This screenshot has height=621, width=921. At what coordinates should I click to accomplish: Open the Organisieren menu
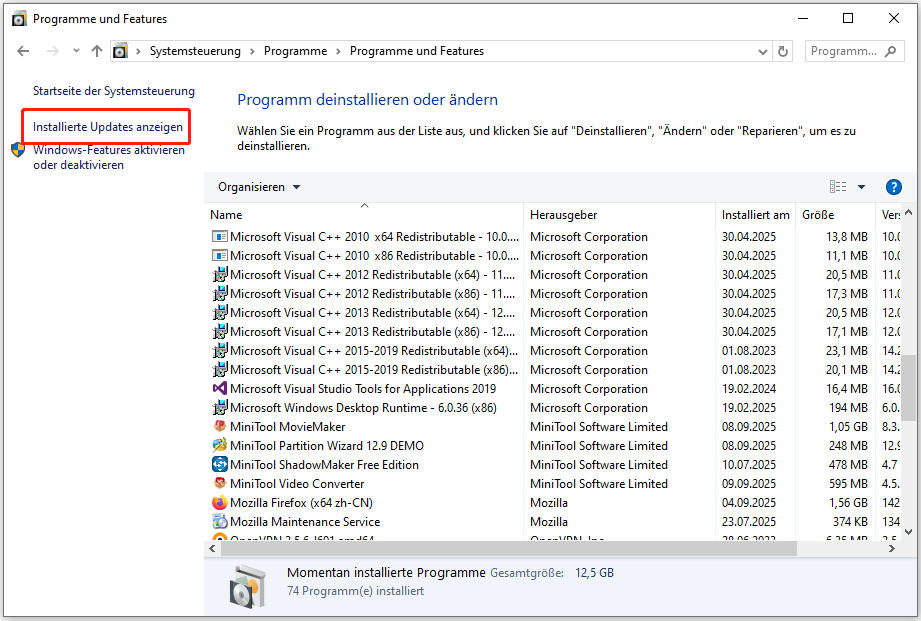click(259, 187)
